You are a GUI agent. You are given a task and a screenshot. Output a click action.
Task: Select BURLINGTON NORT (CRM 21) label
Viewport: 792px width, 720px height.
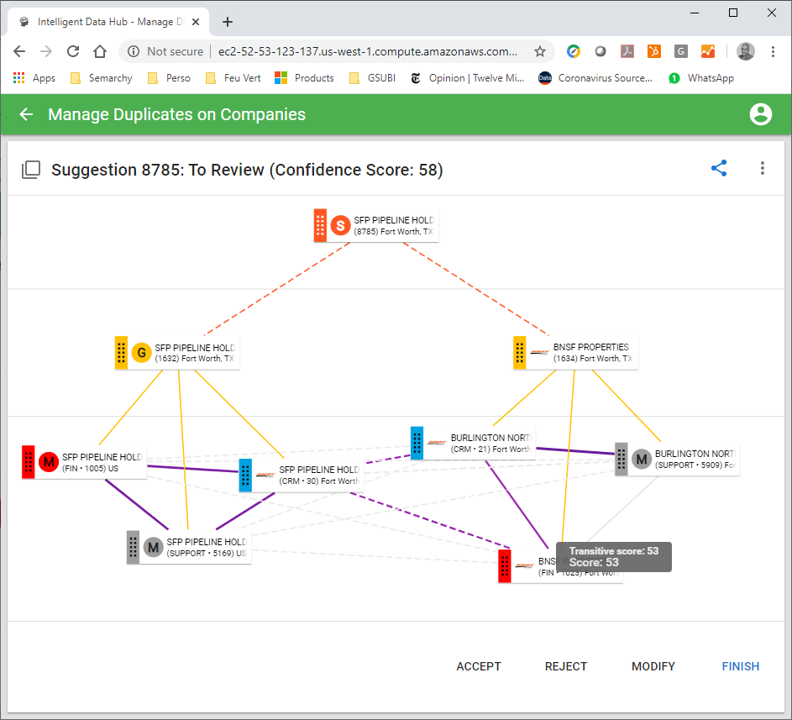pyautogui.click(x=490, y=443)
